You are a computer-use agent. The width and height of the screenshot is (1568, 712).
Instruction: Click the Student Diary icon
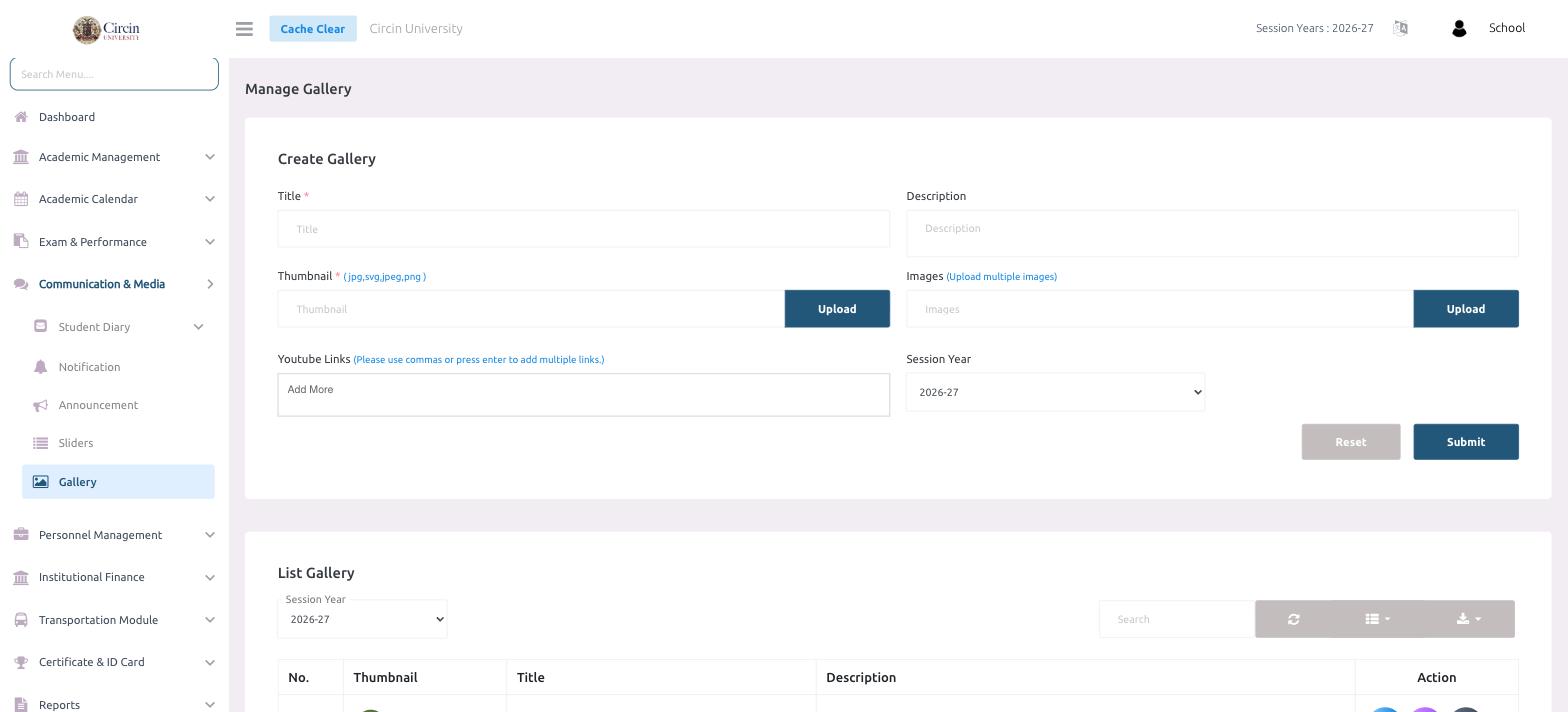click(x=40, y=326)
